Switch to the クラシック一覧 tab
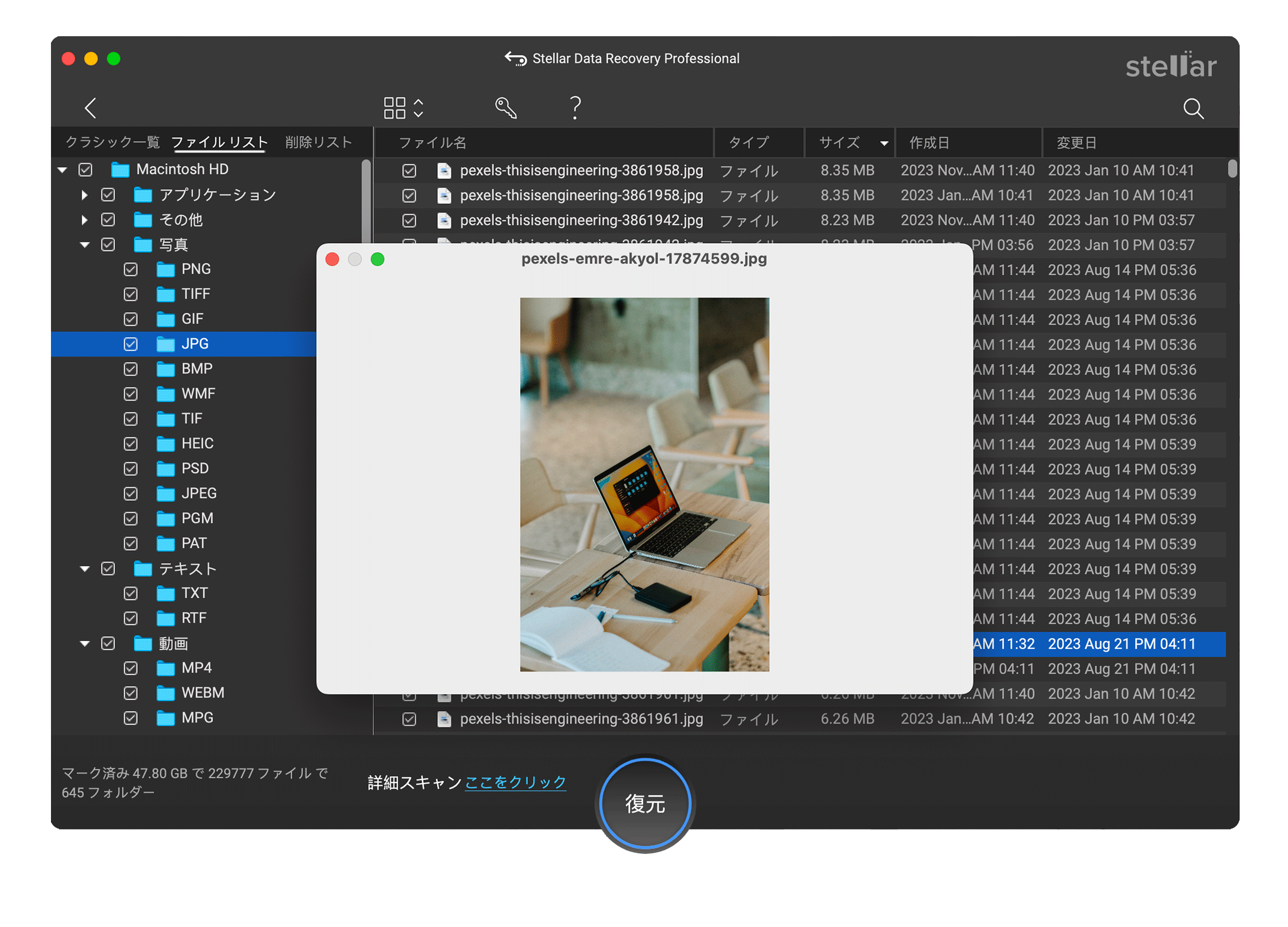This screenshot has height=927, width=1288. (x=113, y=142)
